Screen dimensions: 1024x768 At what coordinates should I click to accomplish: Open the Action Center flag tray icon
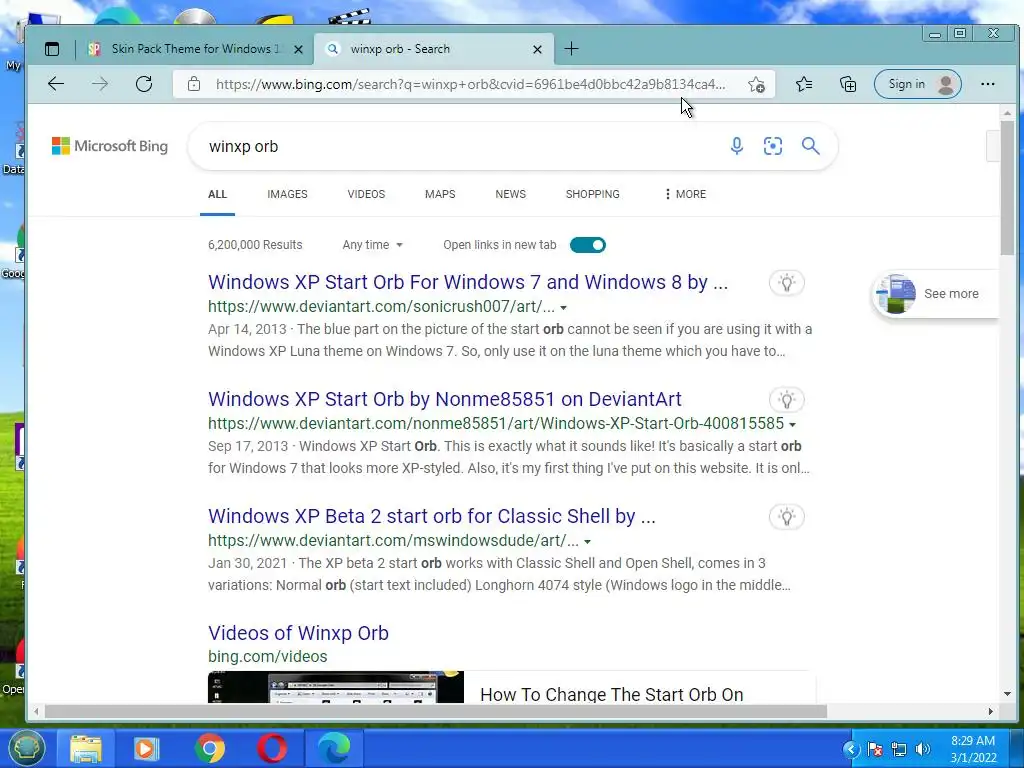tap(875, 749)
